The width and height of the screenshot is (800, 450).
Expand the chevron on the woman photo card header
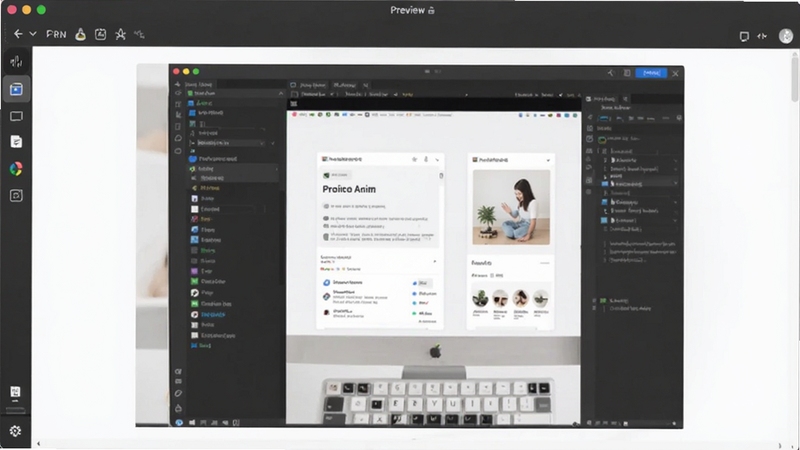click(x=548, y=160)
